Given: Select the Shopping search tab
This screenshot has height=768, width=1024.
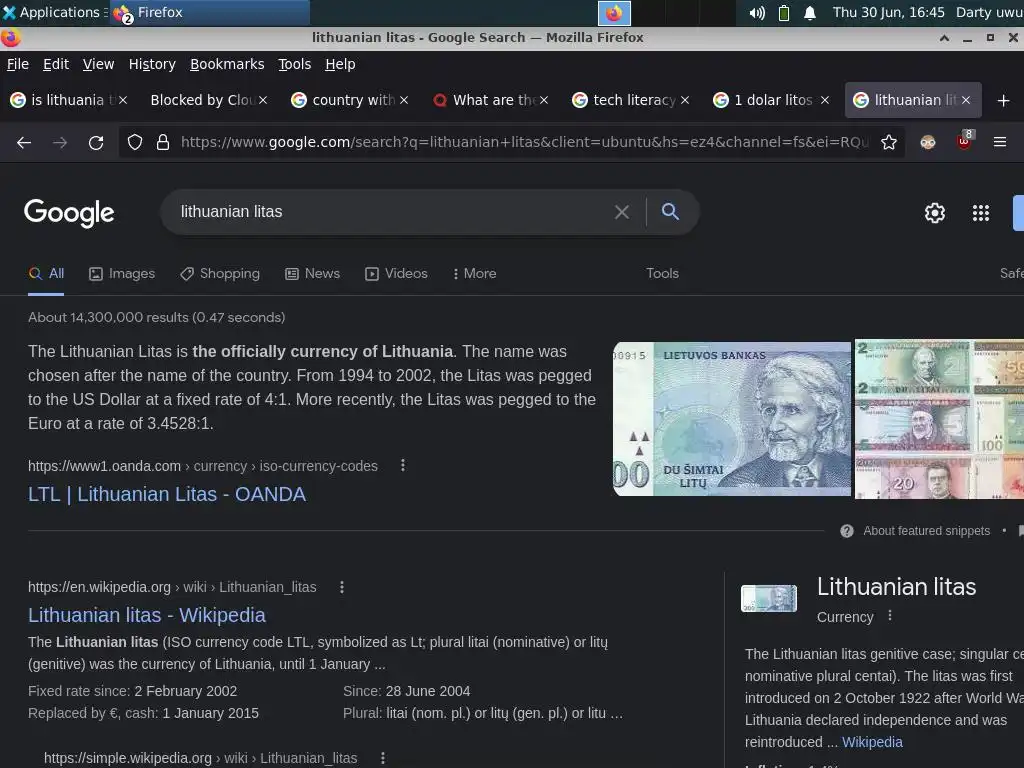Looking at the screenshot, I should pyautogui.click(x=220, y=274).
